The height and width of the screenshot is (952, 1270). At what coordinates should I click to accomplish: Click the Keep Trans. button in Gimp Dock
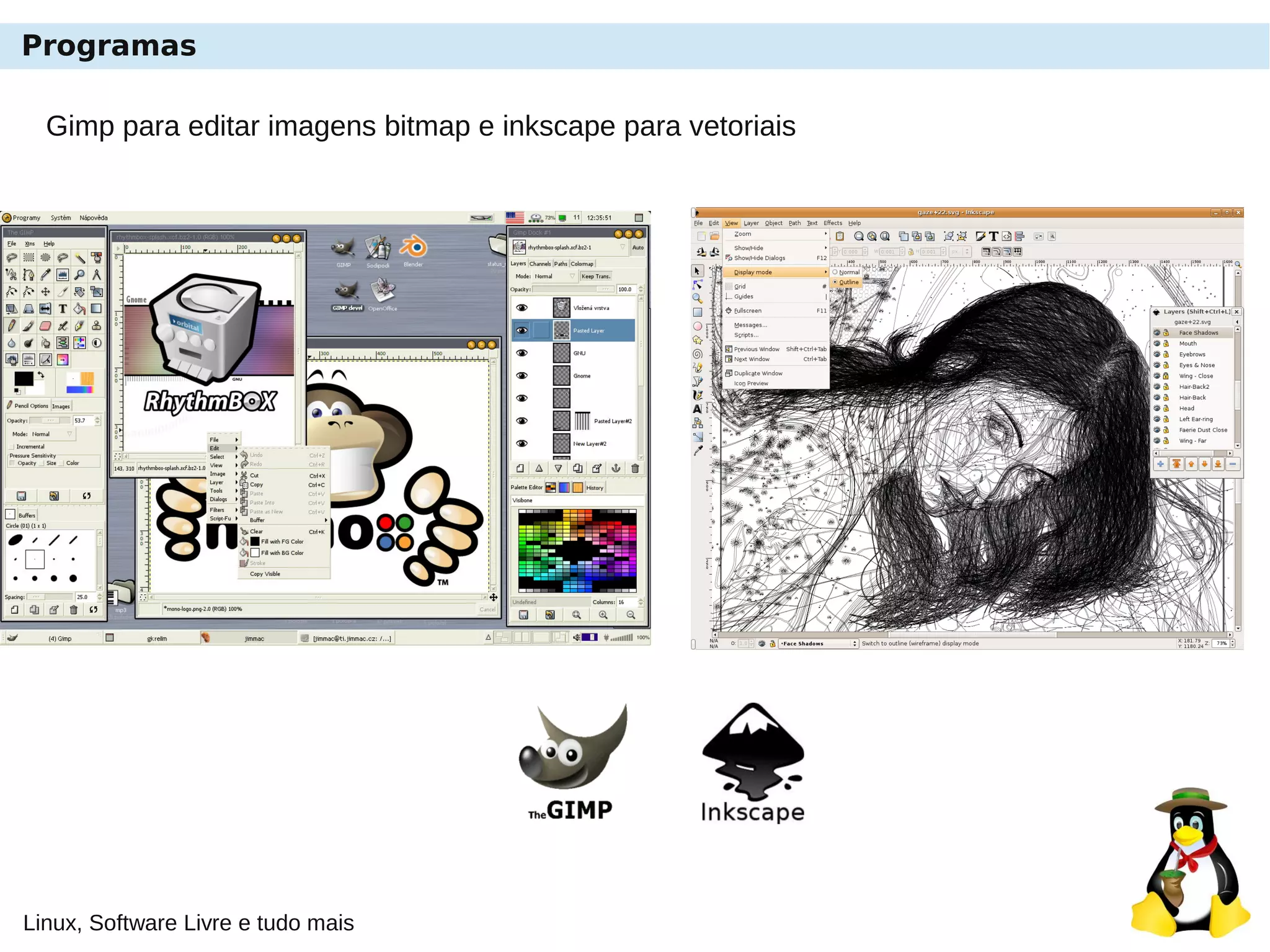tap(596, 277)
